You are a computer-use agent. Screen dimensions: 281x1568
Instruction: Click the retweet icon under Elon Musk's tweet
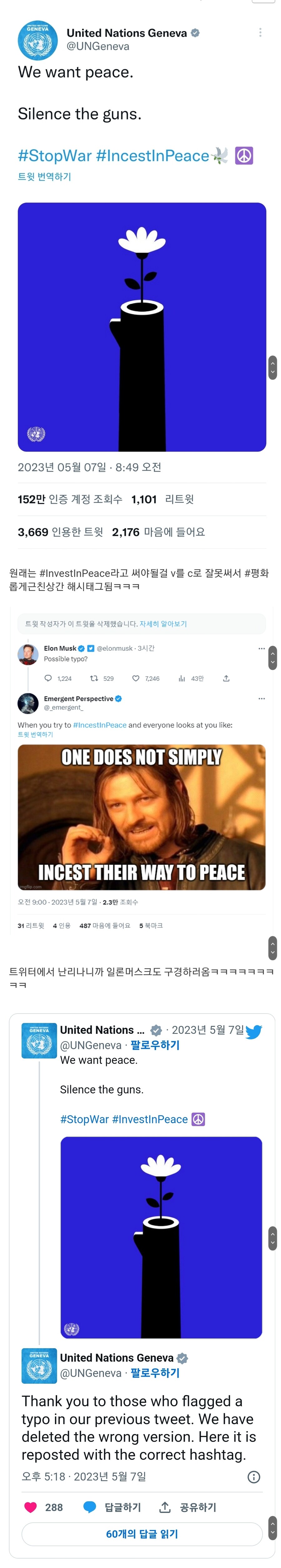[x=94, y=678]
